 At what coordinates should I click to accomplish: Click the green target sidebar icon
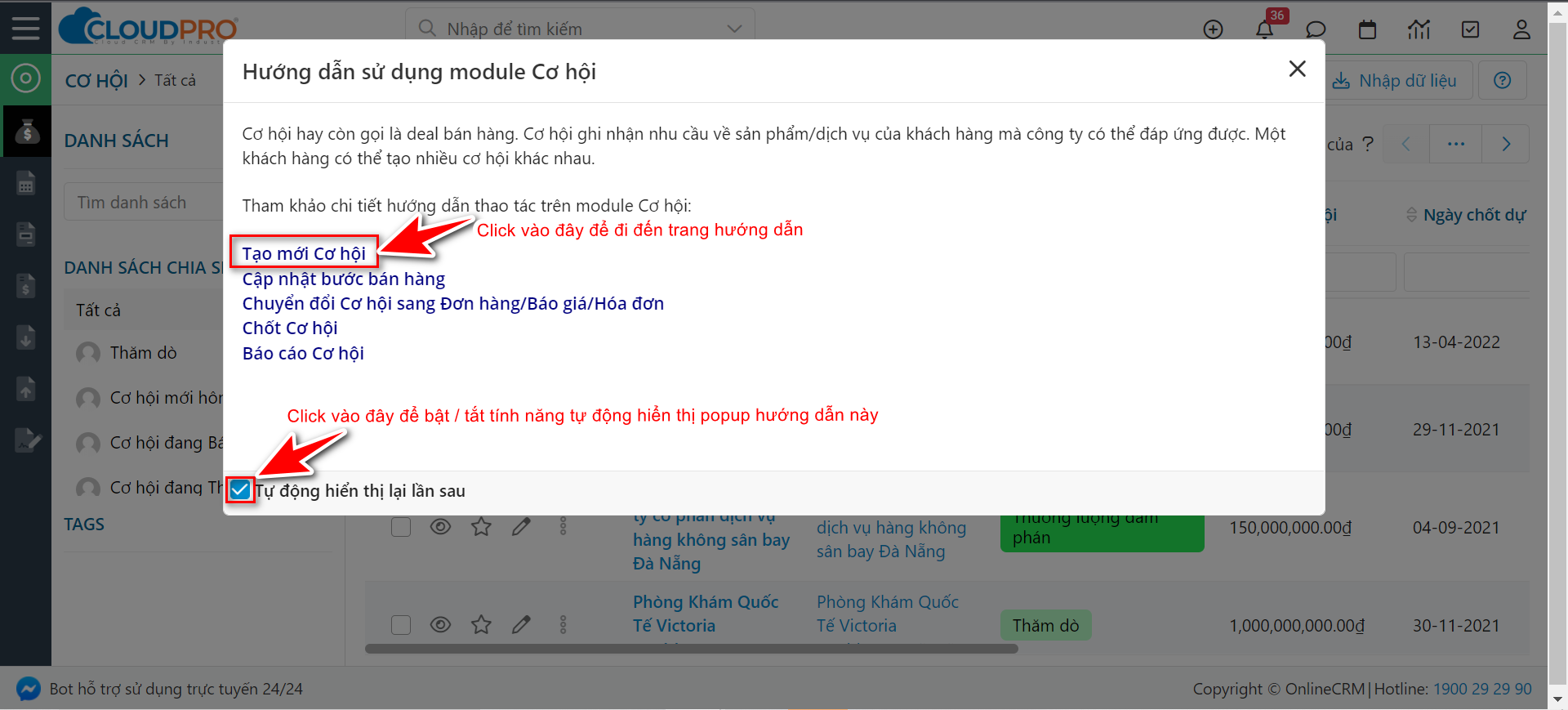click(25, 78)
